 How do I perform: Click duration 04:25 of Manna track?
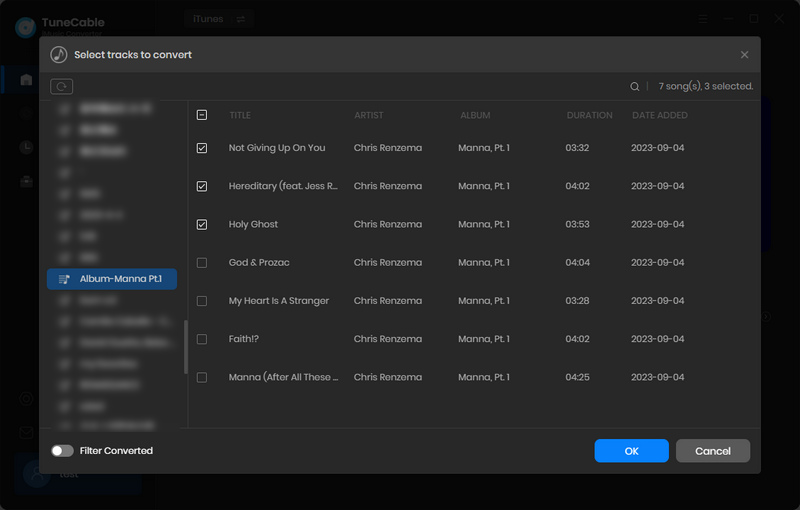pyautogui.click(x=577, y=377)
